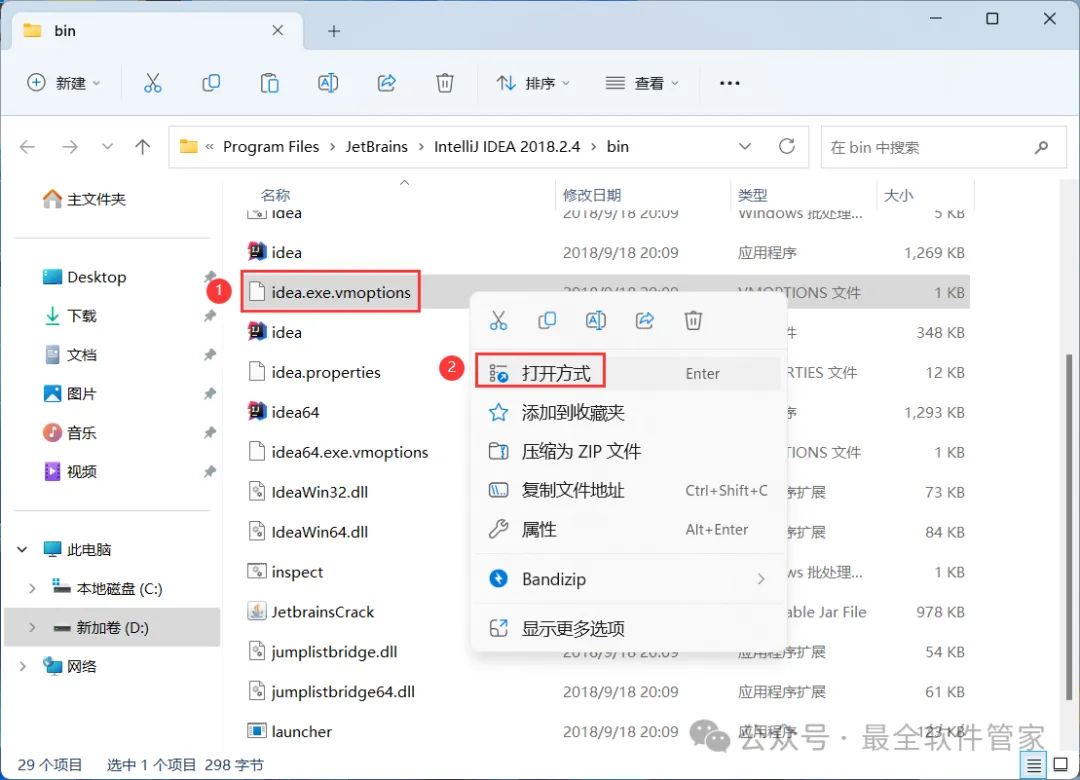
Task: Open the three-dots See more toolbar menu
Action: click(x=729, y=83)
